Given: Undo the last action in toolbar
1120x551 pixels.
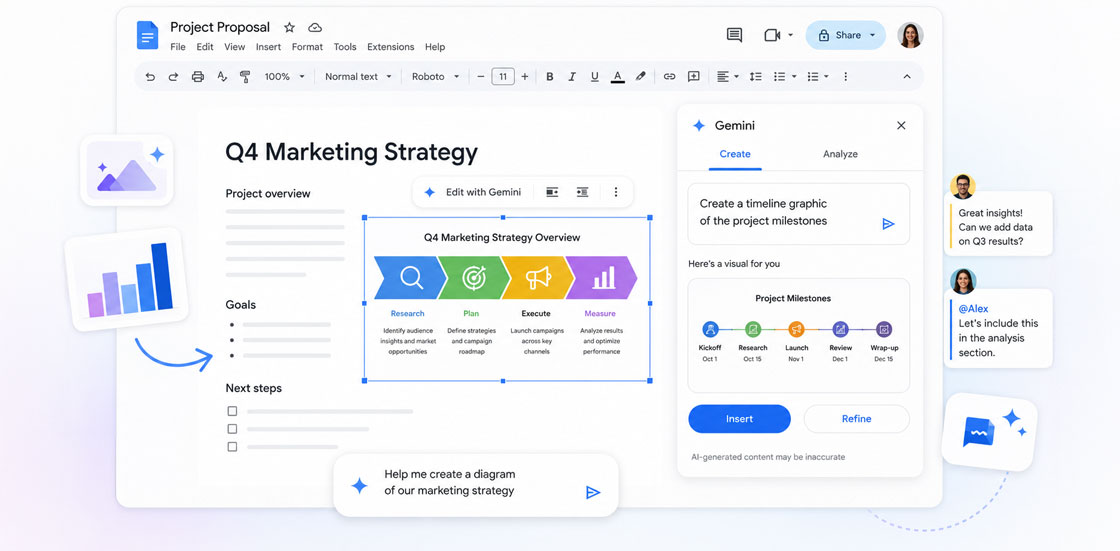Looking at the screenshot, I should [x=149, y=76].
